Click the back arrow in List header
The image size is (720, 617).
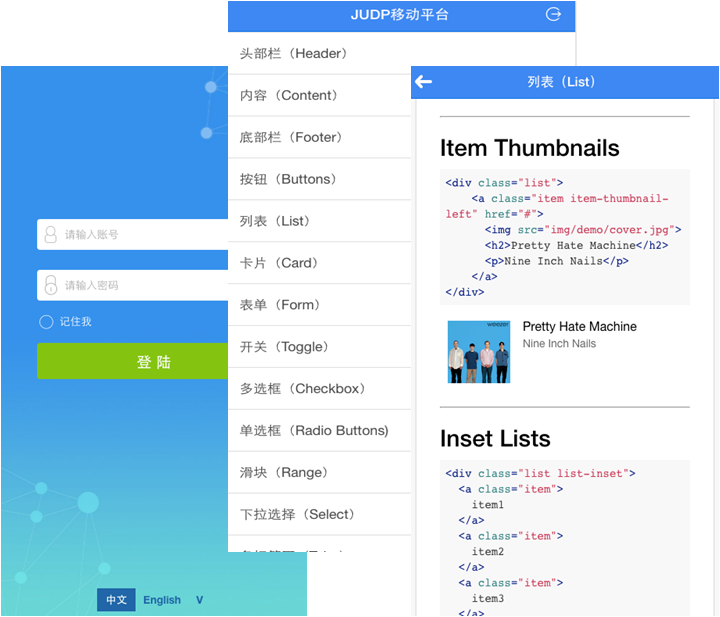point(424,82)
